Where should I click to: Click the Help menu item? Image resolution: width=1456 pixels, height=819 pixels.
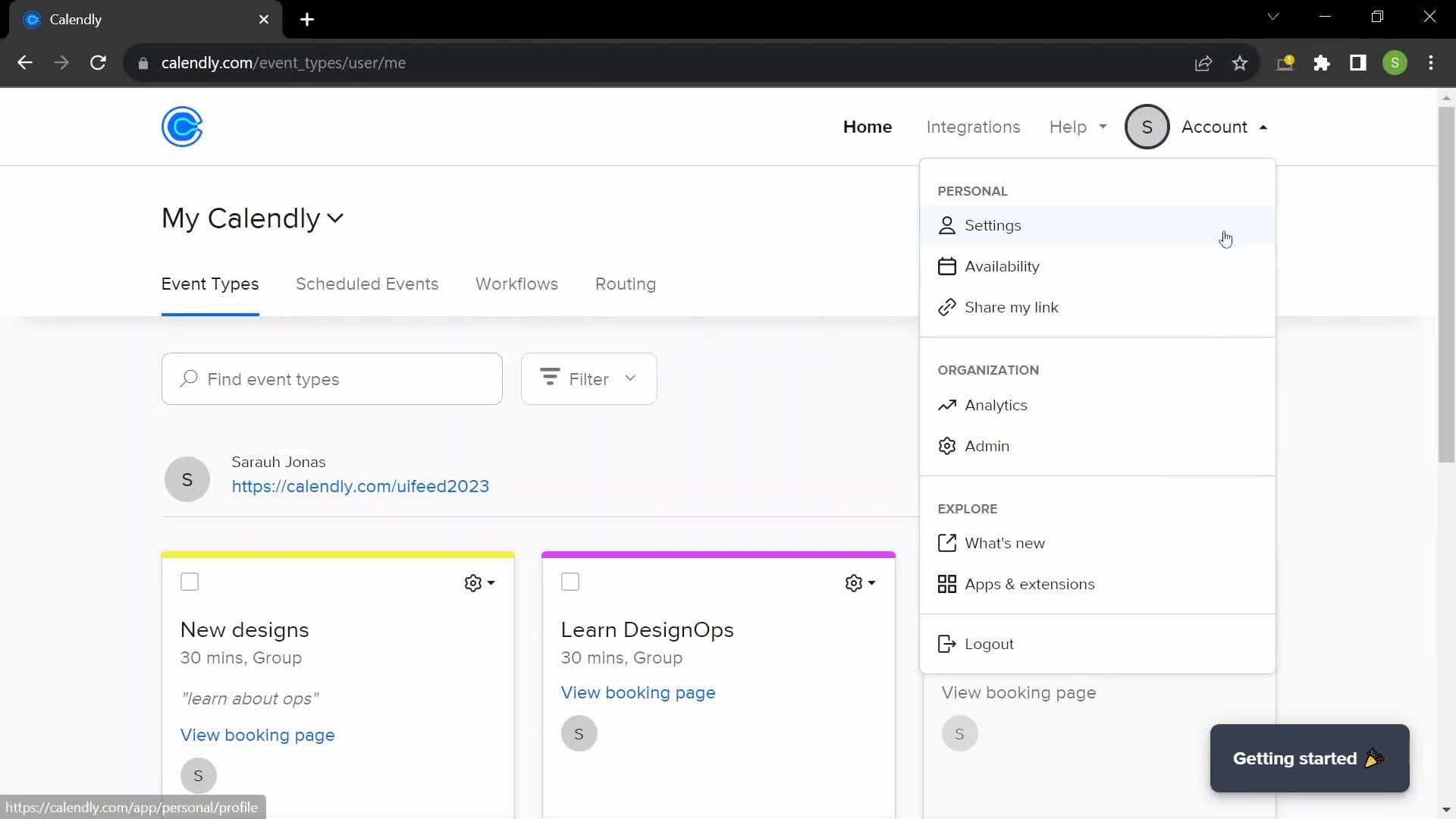[1067, 127]
